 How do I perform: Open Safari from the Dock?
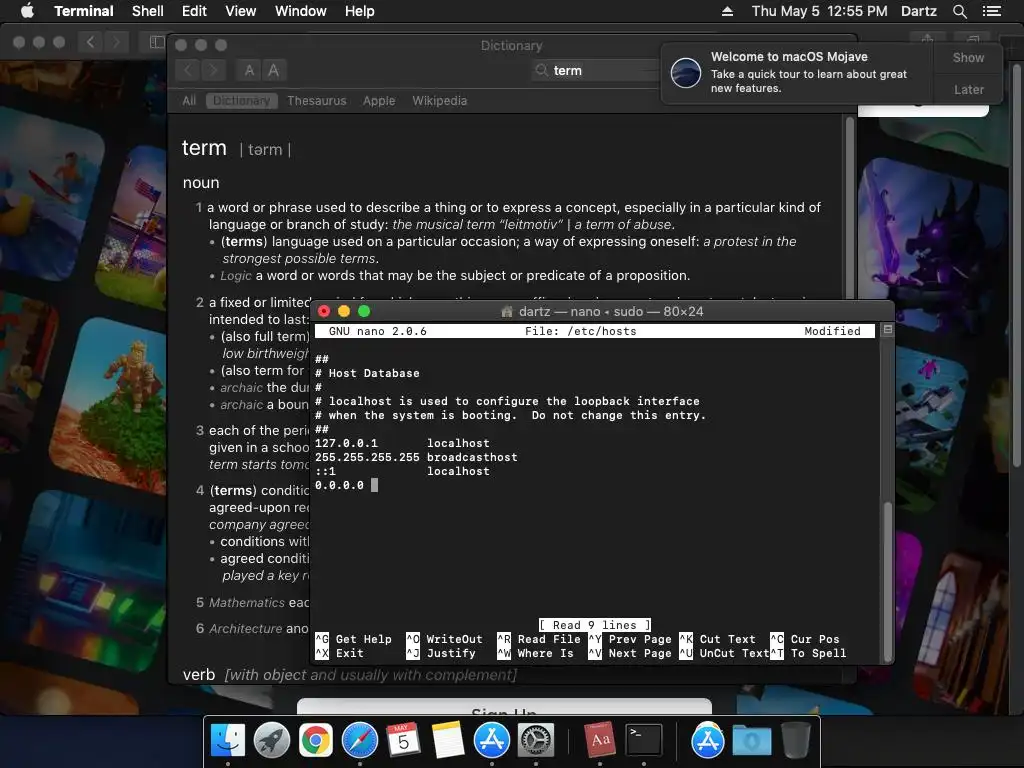360,741
